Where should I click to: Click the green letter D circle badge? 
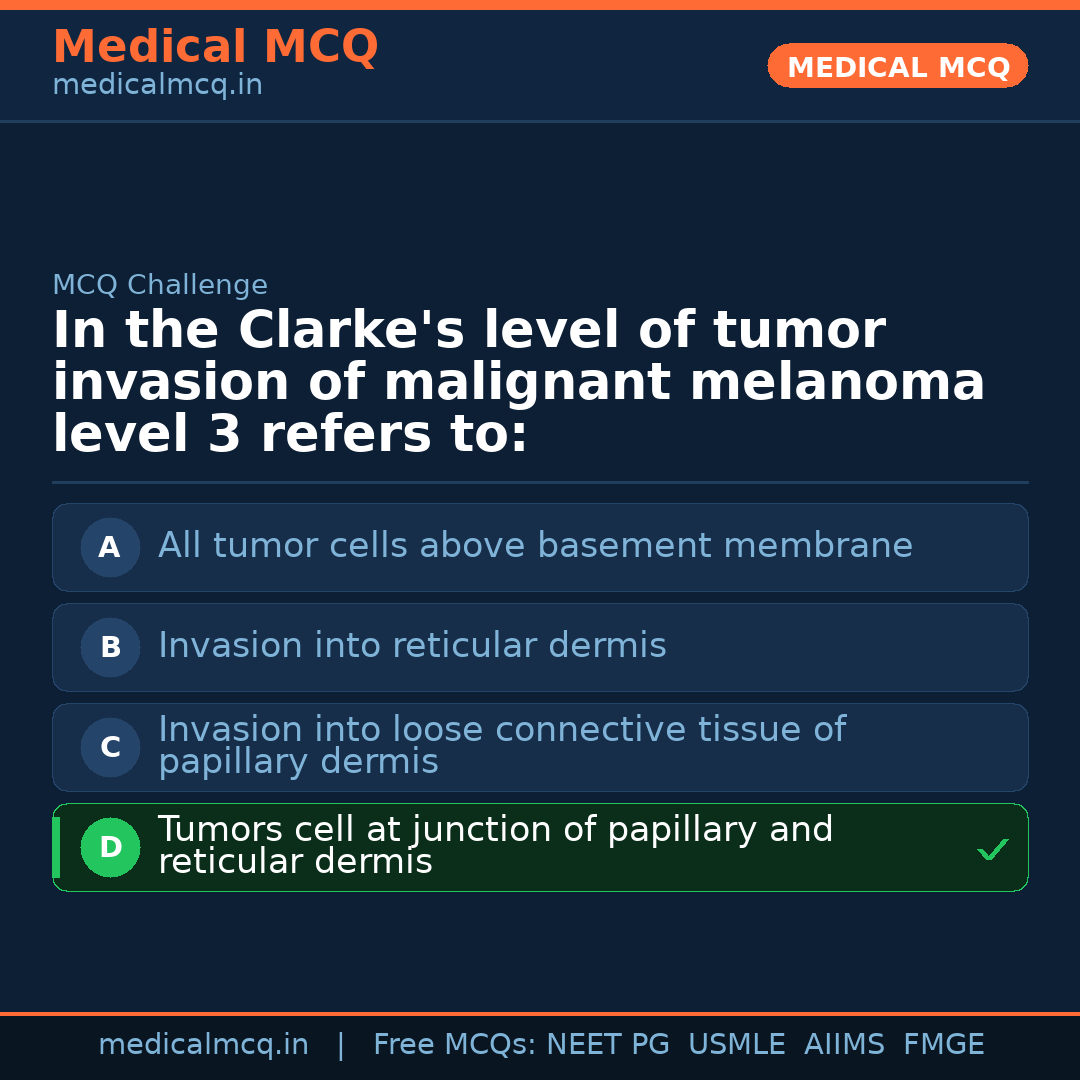point(110,847)
